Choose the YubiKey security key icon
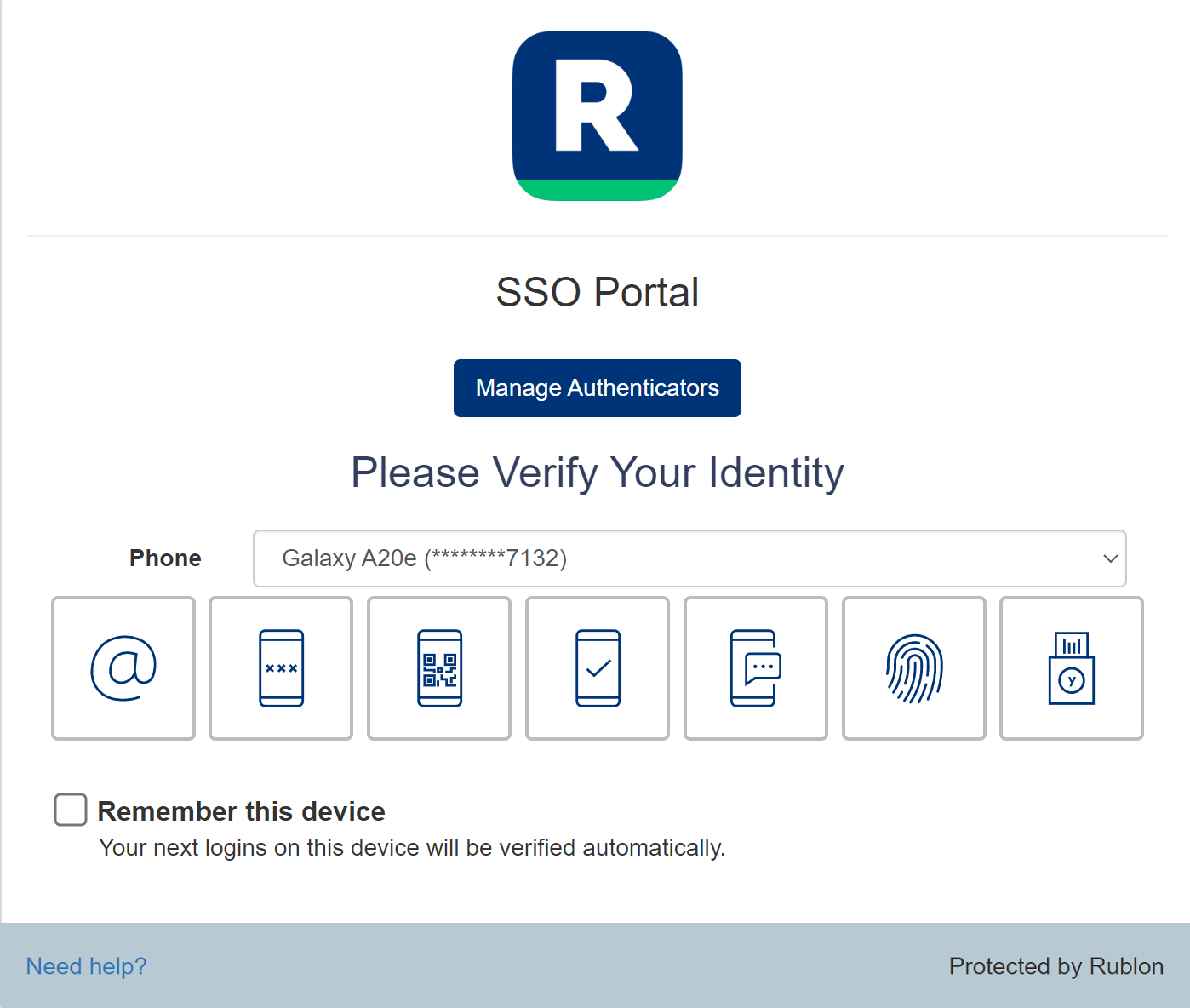This screenshot has width=1190, height=1008. tap(1072, 668)
